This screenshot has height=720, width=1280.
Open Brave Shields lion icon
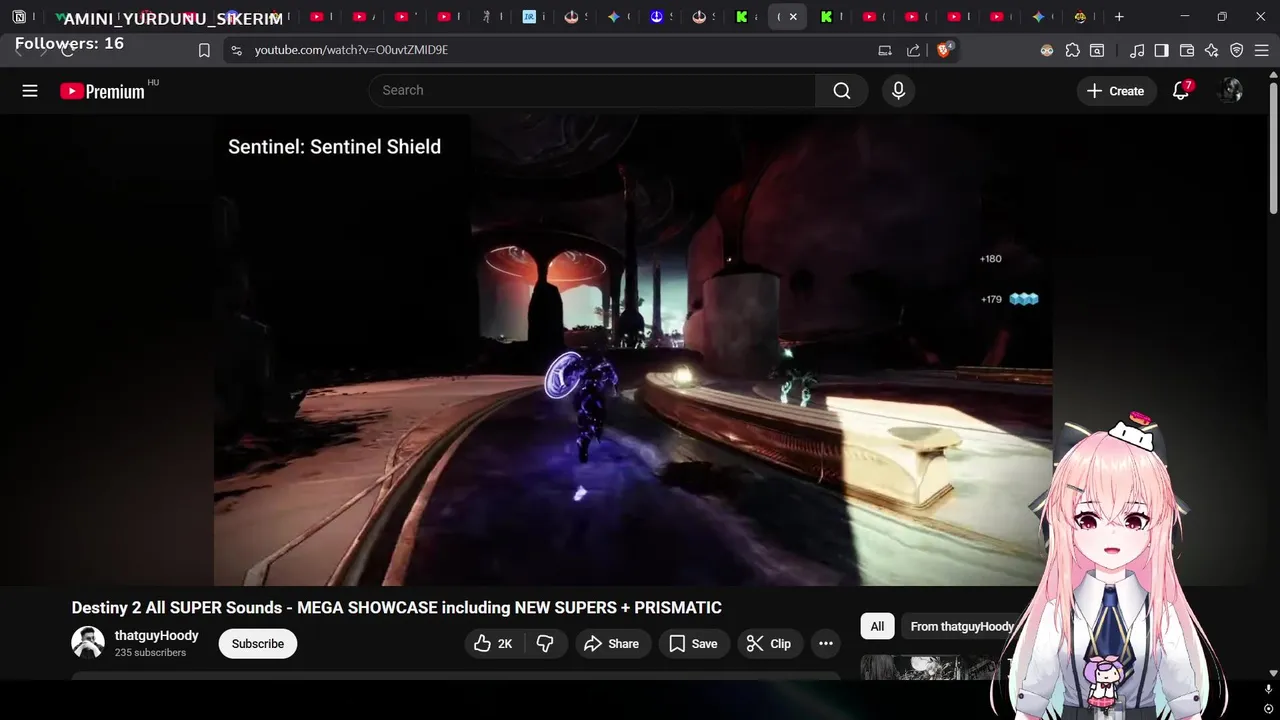pyautogui.click(x=943, y=50)
